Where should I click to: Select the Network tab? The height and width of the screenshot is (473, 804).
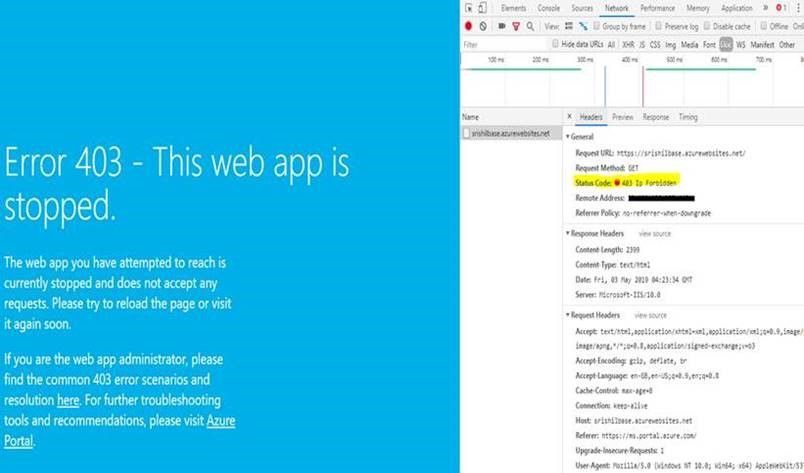click(616, 8)
